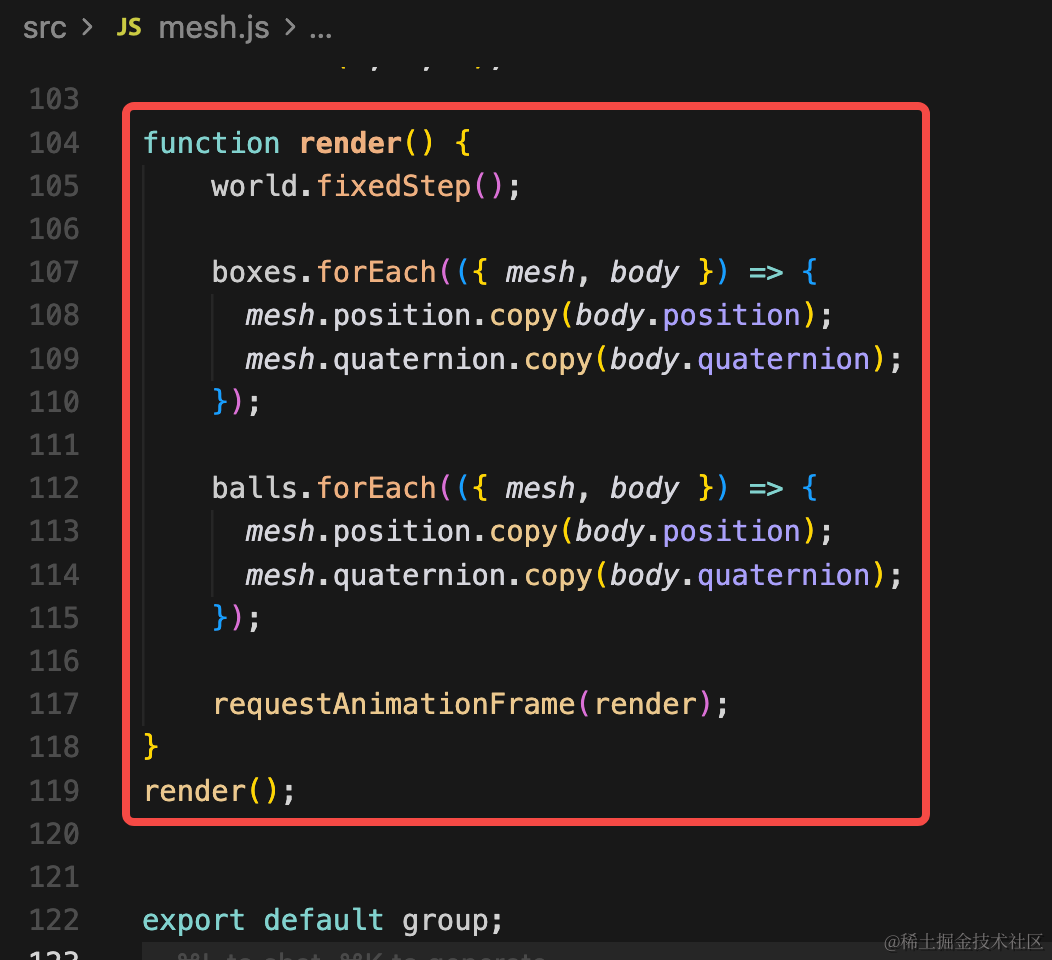The height and width of the screenshot is (960, 1052).
Task: Click the closing '})' on line 115
Action: click(x=227, y=618)
